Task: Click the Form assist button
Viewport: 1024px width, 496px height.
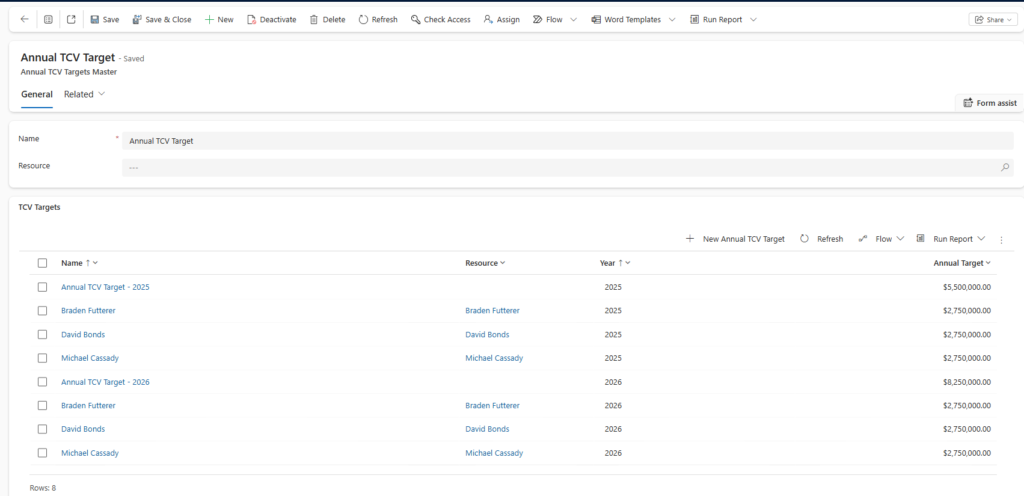Action: tap(989, 103)
